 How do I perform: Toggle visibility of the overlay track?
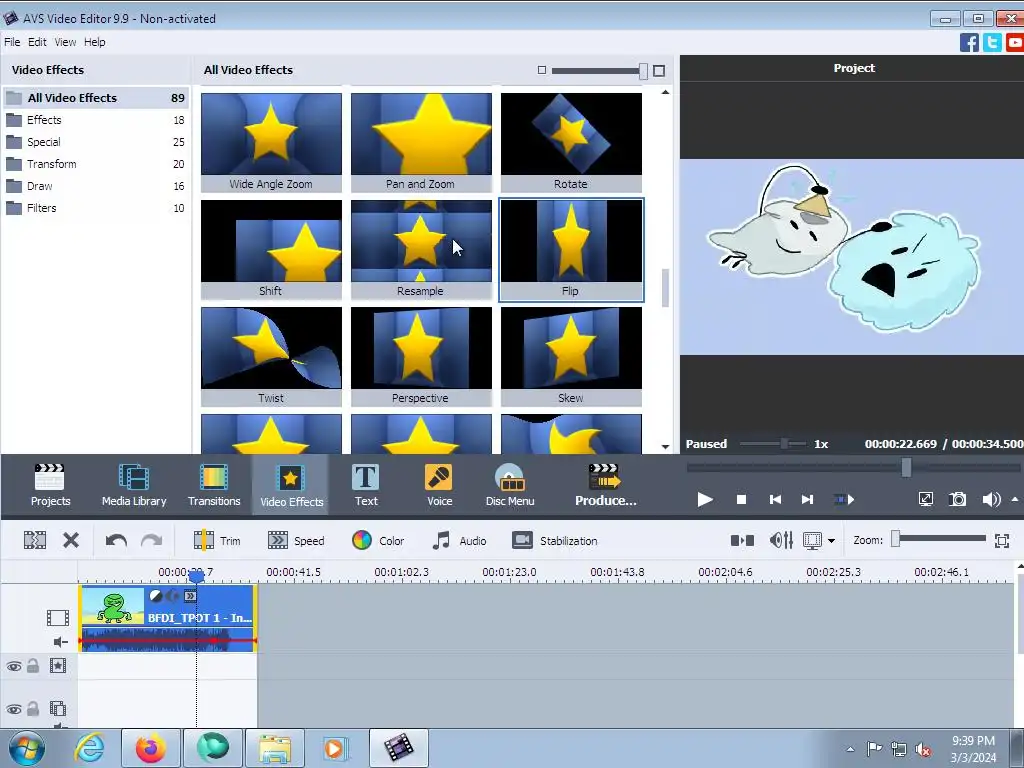pyautogui.click(x=14, y=709)
